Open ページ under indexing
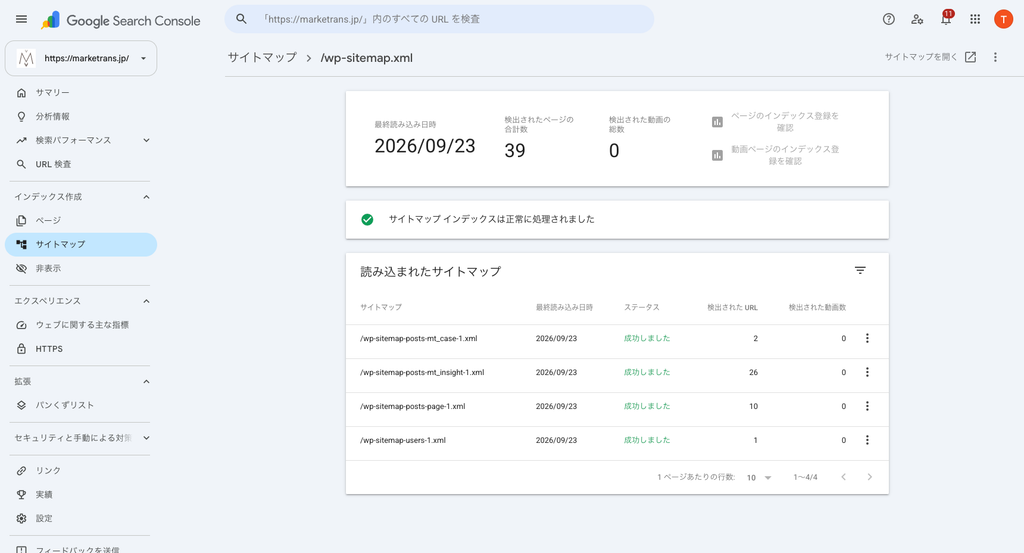Image resolution: width=1024 pixels, height=553 pixels. [81, 220]
